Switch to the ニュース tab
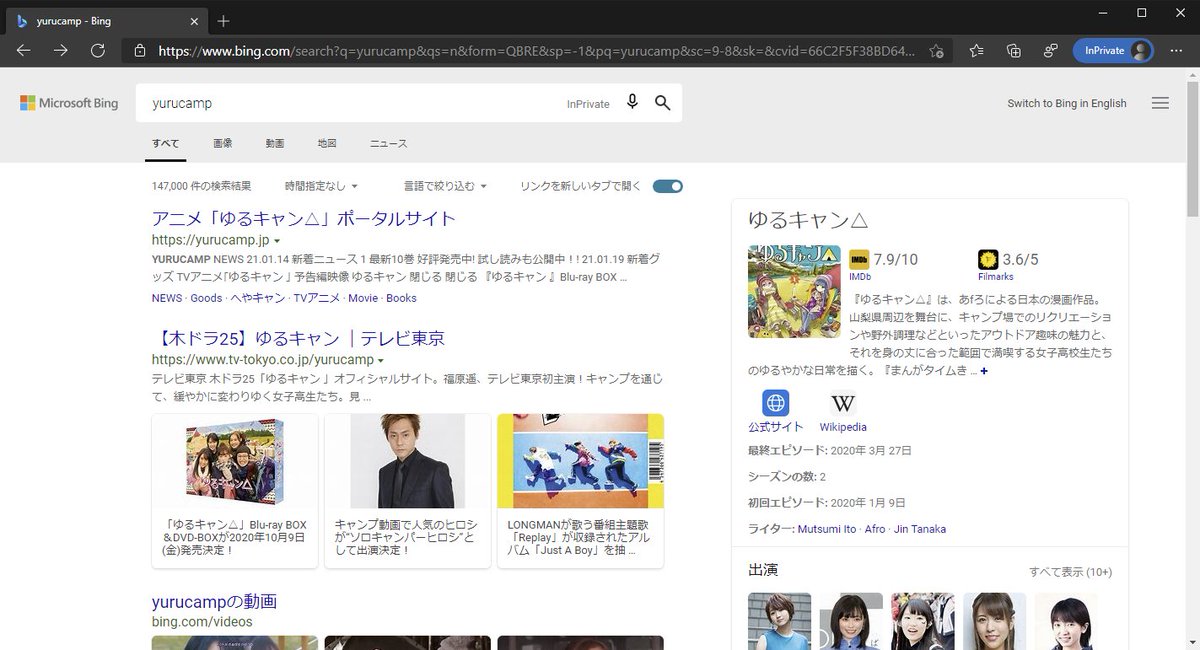The height and width of the screenshot is (650, 1200). 388,143
